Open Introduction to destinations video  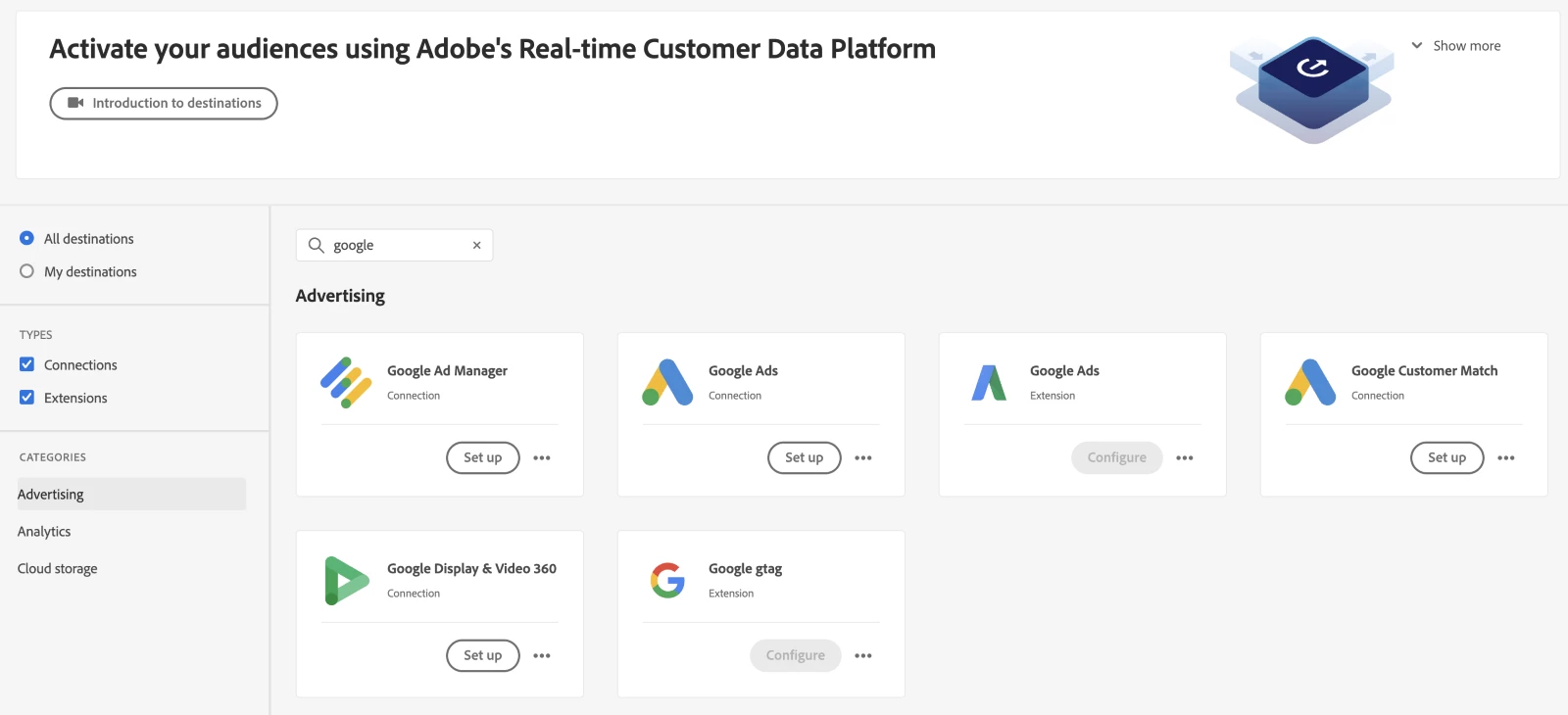pos(164,103)
